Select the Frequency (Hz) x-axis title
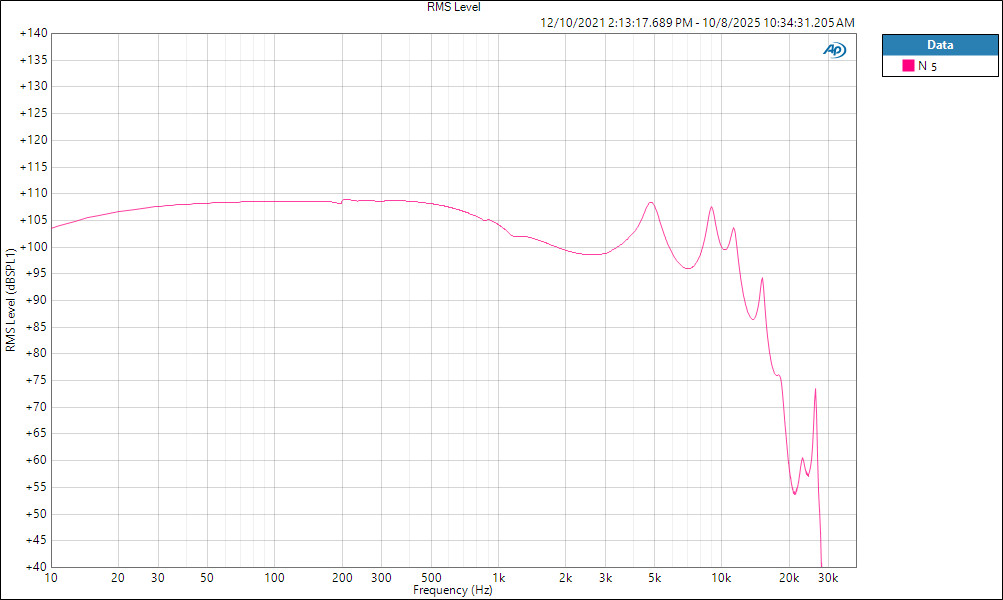Screen dimensions: 1003x600 click(x=453, y=591)
